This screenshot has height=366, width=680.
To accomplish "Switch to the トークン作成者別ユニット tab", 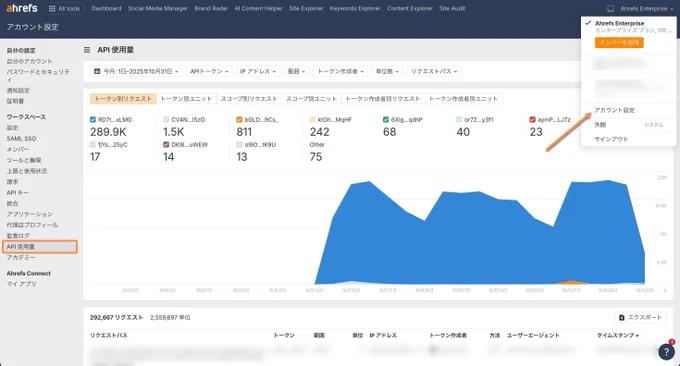I will click(x=463, y=99).
